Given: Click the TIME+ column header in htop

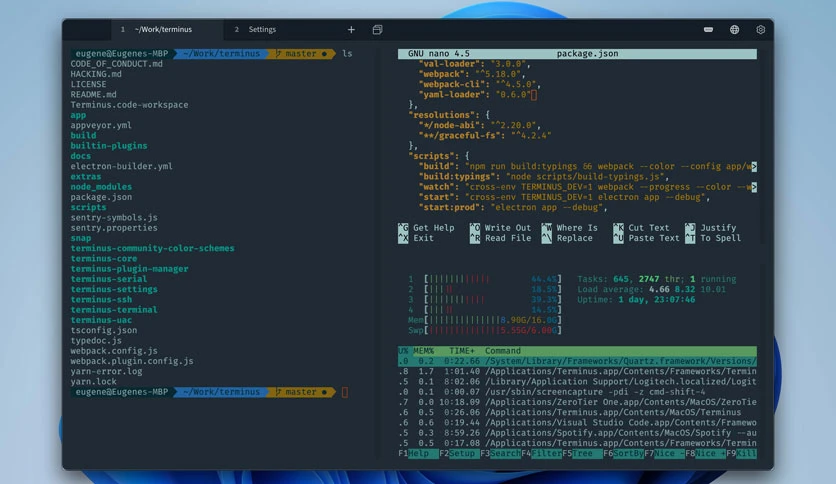Looking at the screenshot, I should pyautogui.click(x=462, y=351).
